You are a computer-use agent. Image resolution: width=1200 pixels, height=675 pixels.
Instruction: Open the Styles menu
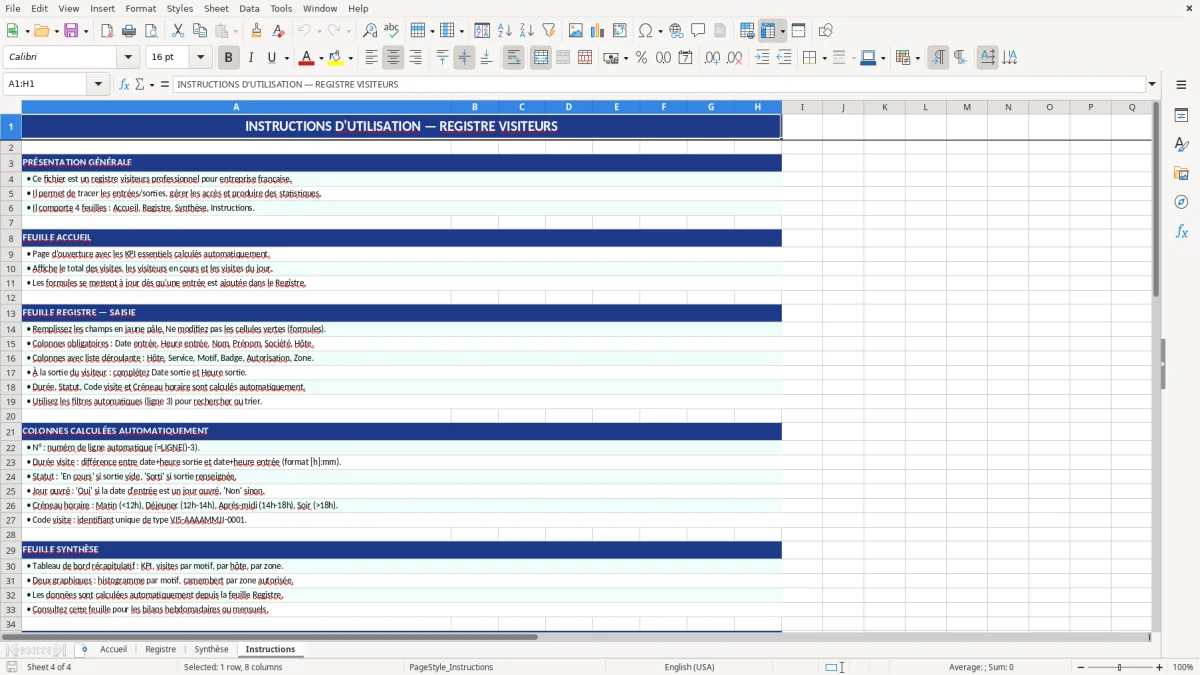(x=180, y=8)
